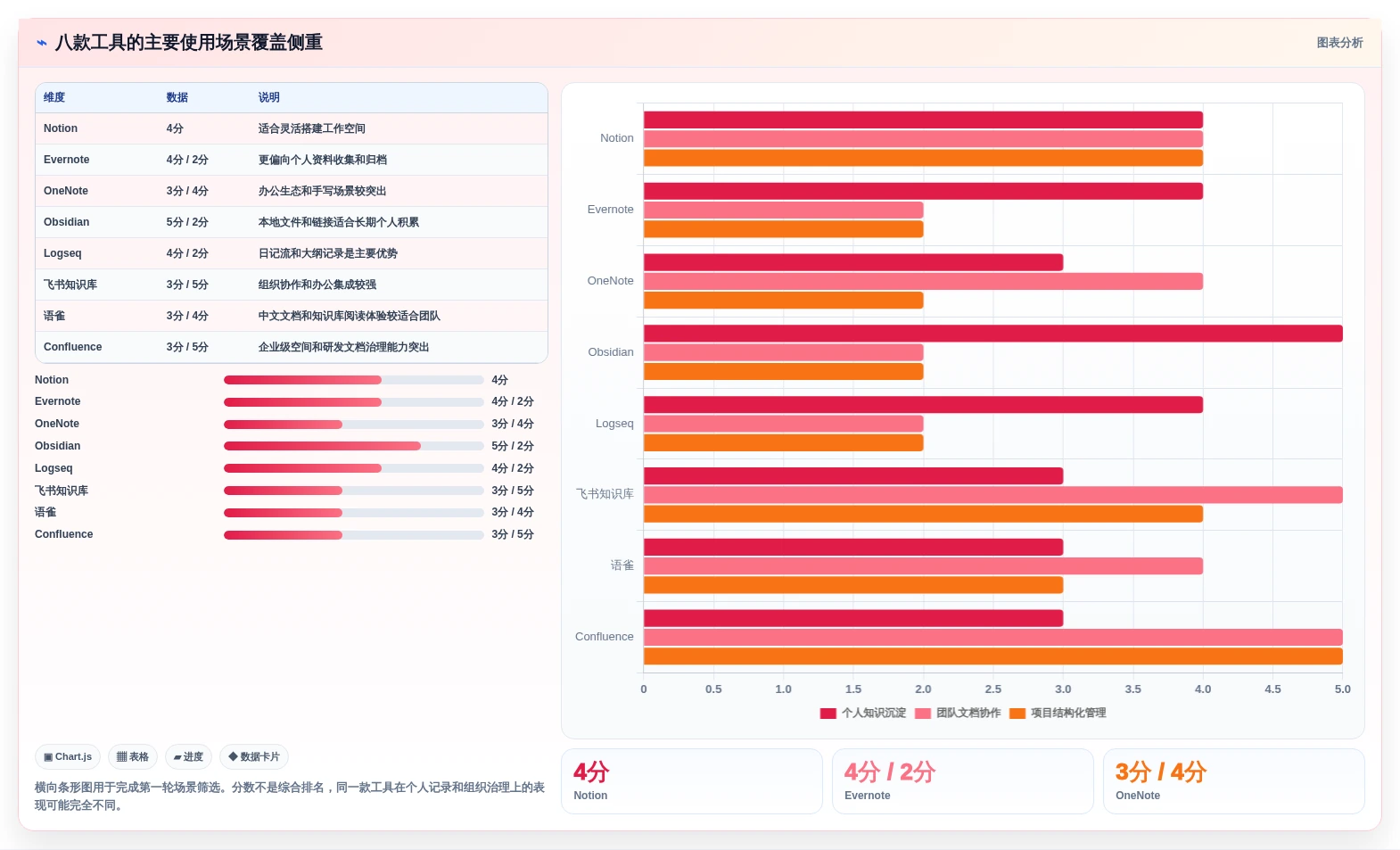The width and height of the screenshot is (1400, 850).
Task: Click the 图表分析 label in header
Action: click(1339, 43)
